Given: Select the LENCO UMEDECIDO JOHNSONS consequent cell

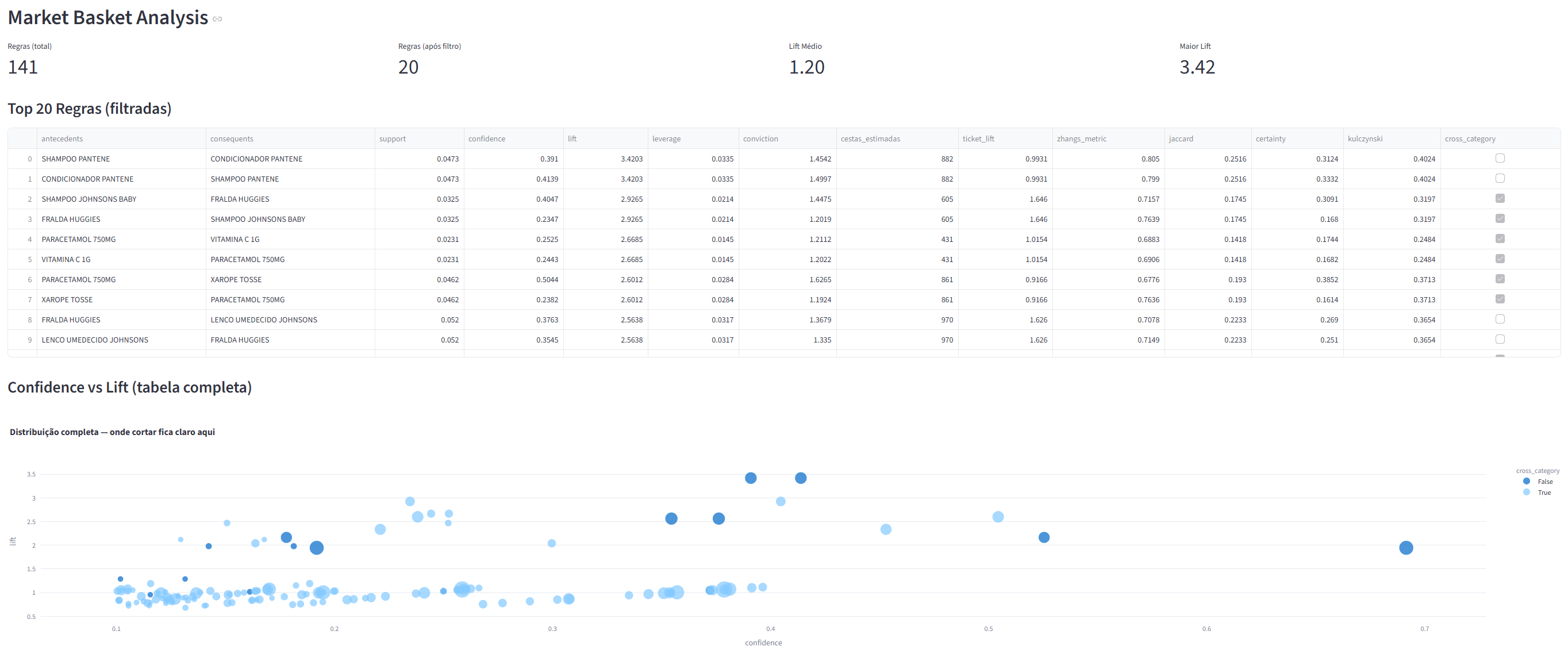Looking at the screenshot, I should coord(290,320).
